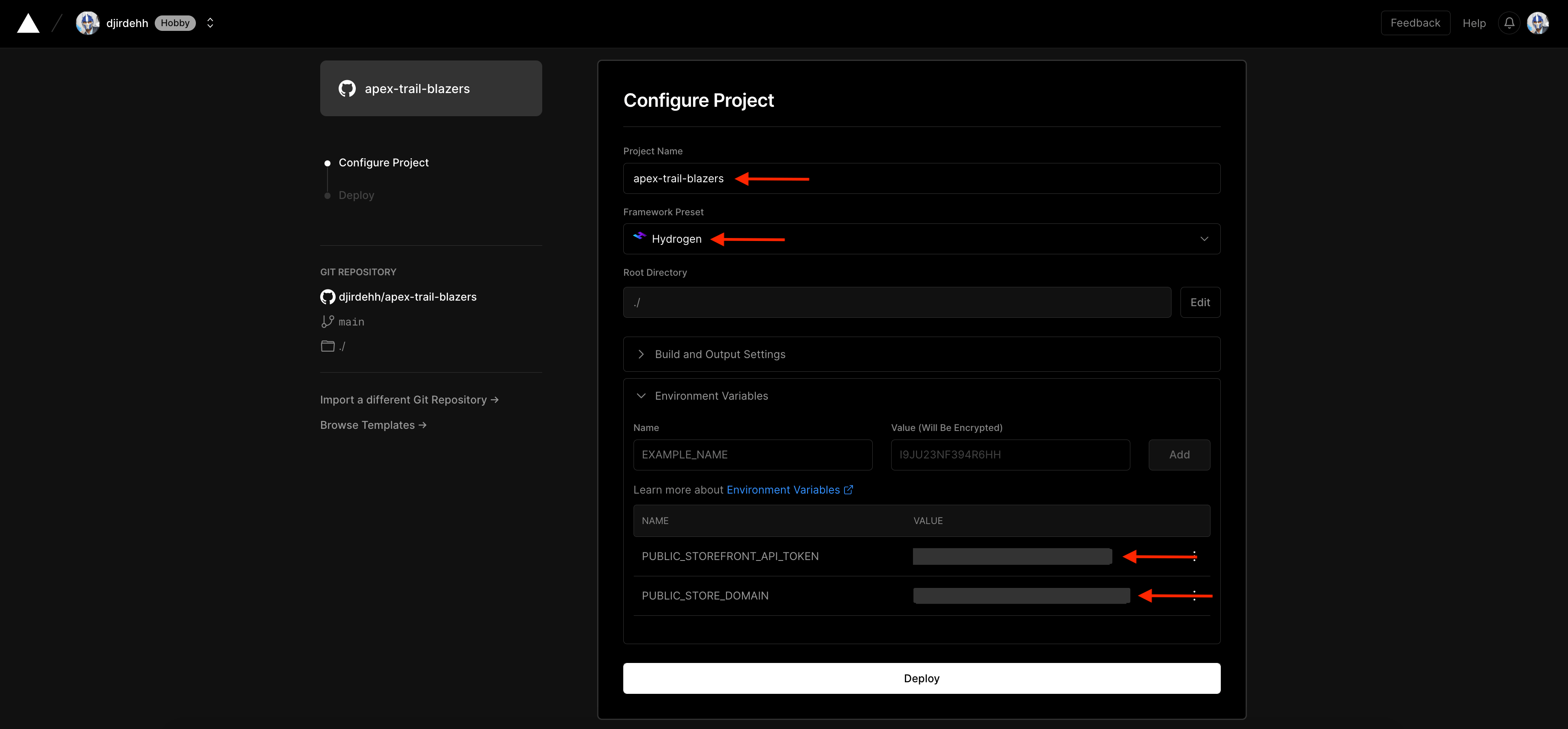The height and width of the screenshot is (729, 1568).
Task: Focus the Project Name input field
Action: pyautogui.click(x=922, y=178)
